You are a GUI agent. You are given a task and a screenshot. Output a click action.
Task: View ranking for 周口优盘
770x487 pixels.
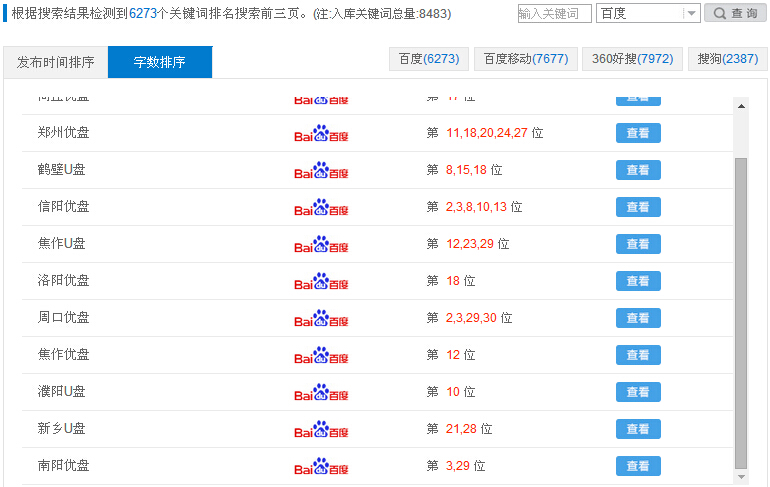pyautogui.click(x=638, y=318)
